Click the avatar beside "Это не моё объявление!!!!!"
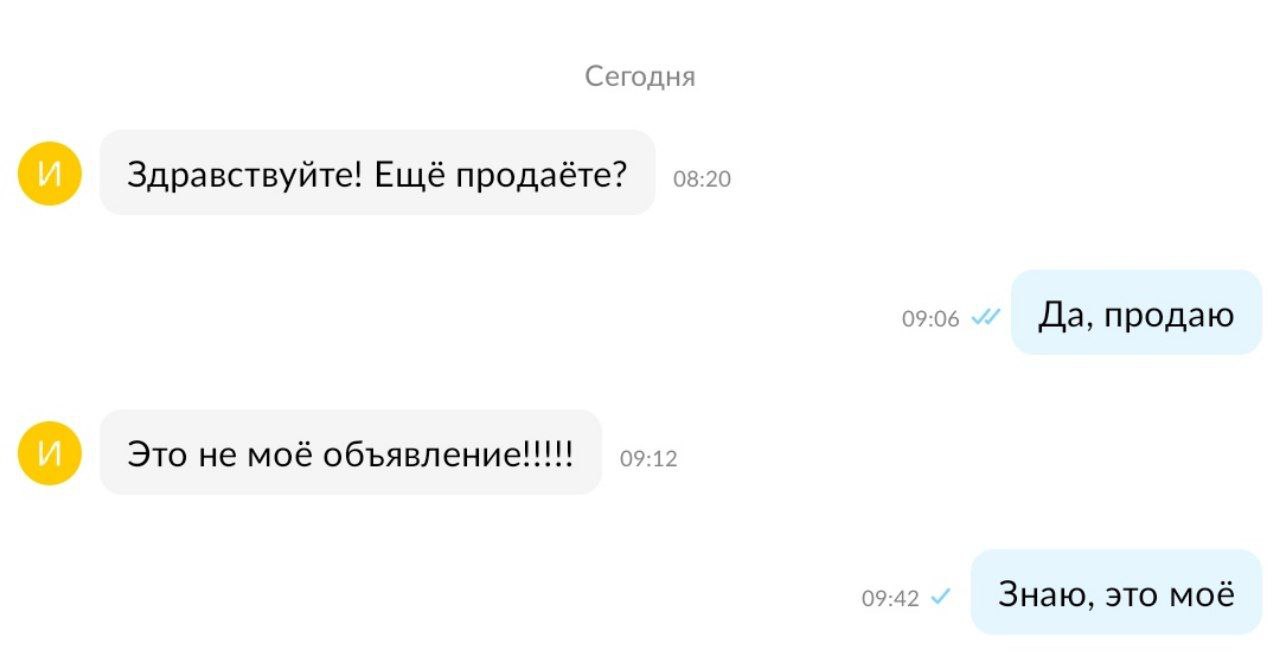The width and height of the screenshot is (1280, 666). point(49,454)
